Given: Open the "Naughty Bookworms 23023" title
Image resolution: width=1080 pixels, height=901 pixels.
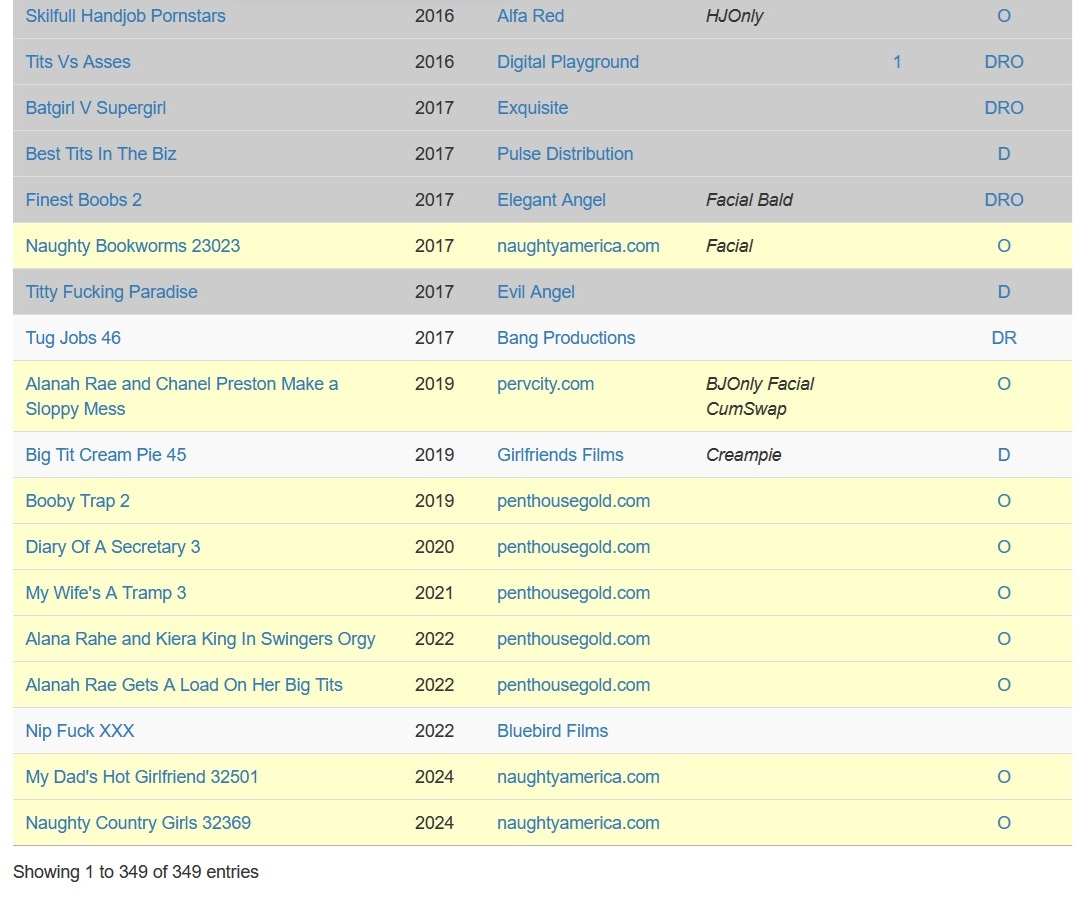Looking at the screenshot, I should tap(132, 246).
